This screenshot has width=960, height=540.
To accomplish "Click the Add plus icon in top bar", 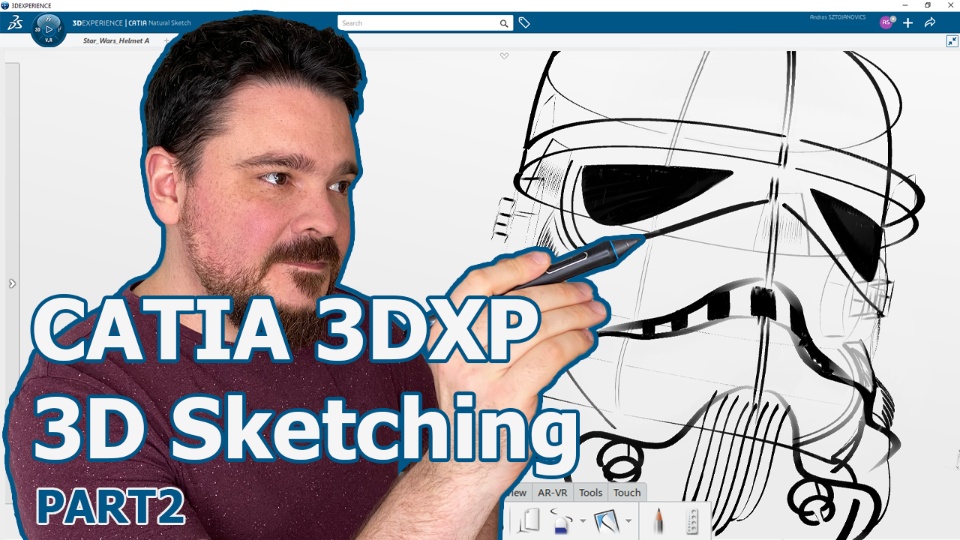I will 908,23.
